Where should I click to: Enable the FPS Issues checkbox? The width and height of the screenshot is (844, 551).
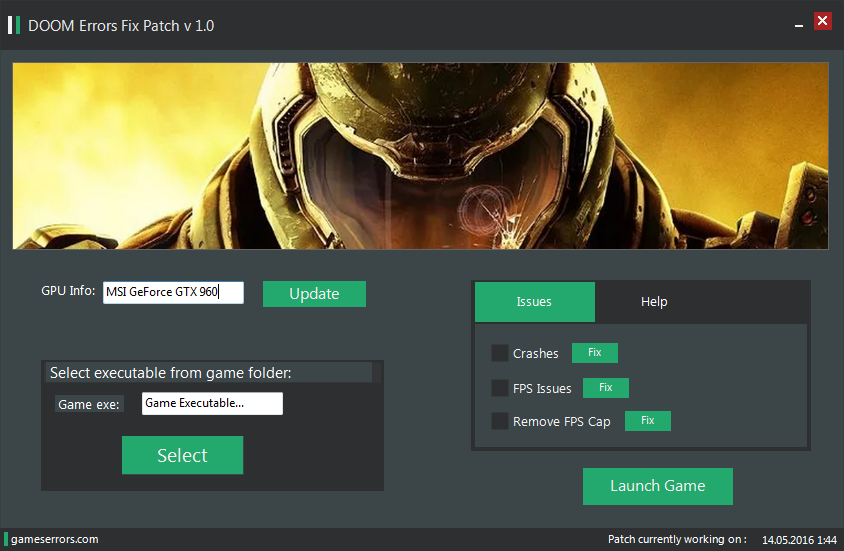(x=500, y=388)
